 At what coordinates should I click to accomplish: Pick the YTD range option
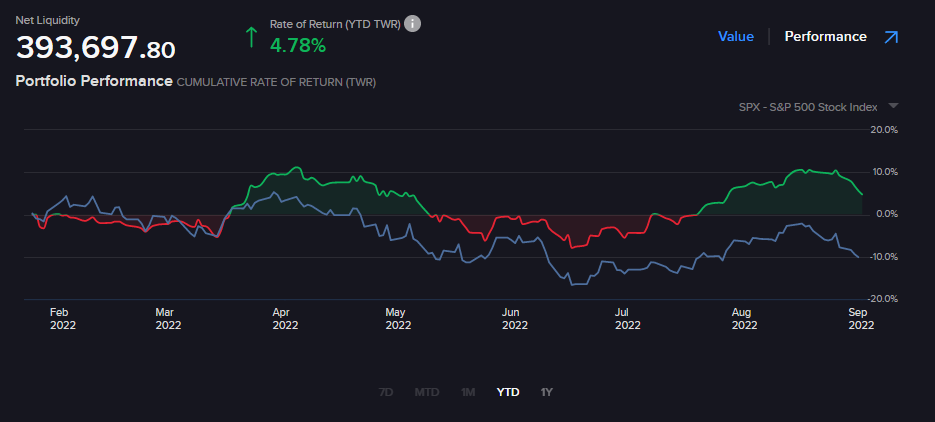tap(508, 392)
